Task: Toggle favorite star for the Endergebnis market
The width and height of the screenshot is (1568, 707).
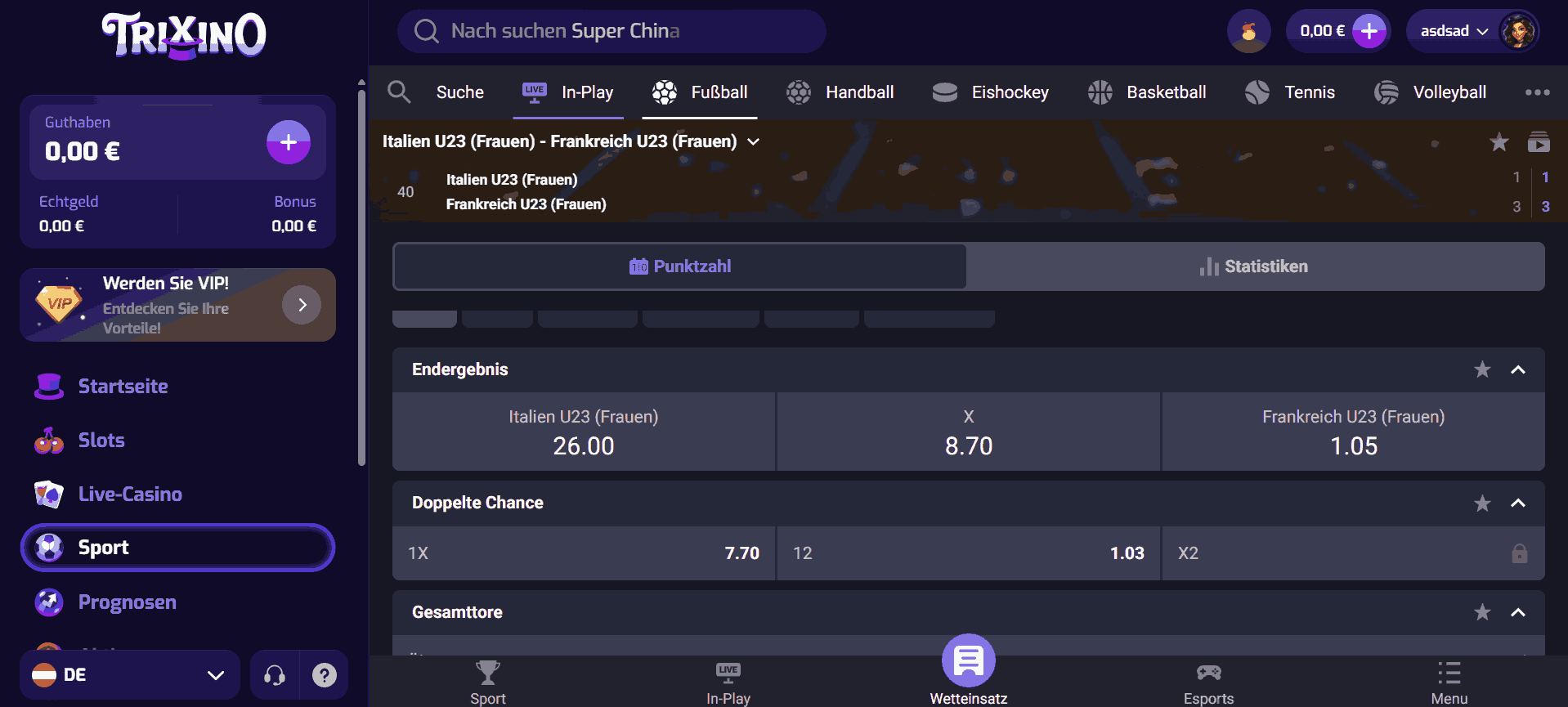Action: [1482, 369]
